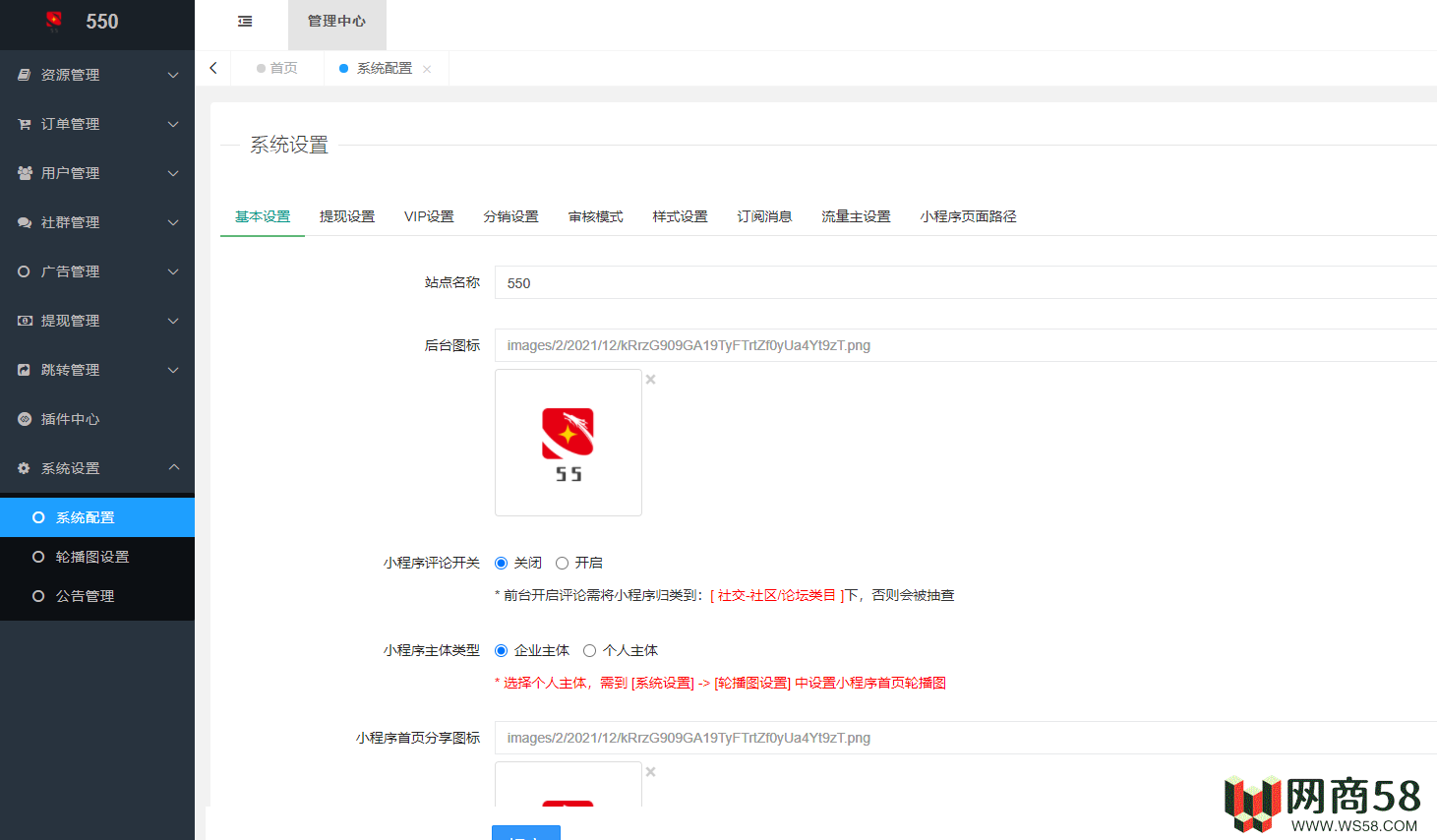Expand the 提现管理 menu chevron
The height and width of the screenshot is (840, 1437).
click(x=173, y=321)
